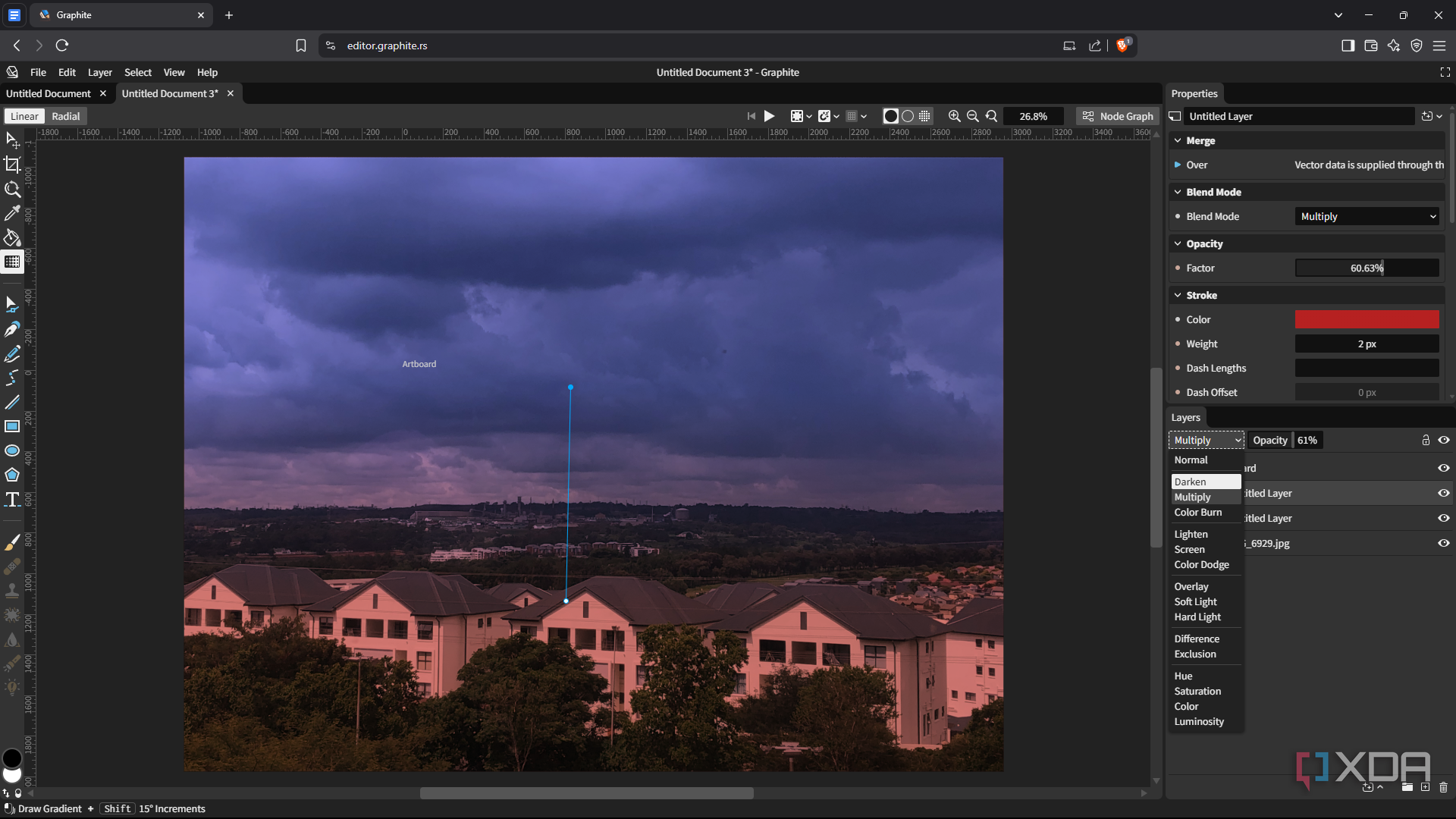Close the Layers blend mode dropdown
The image size is (1456, 819).
(1206, 440)
